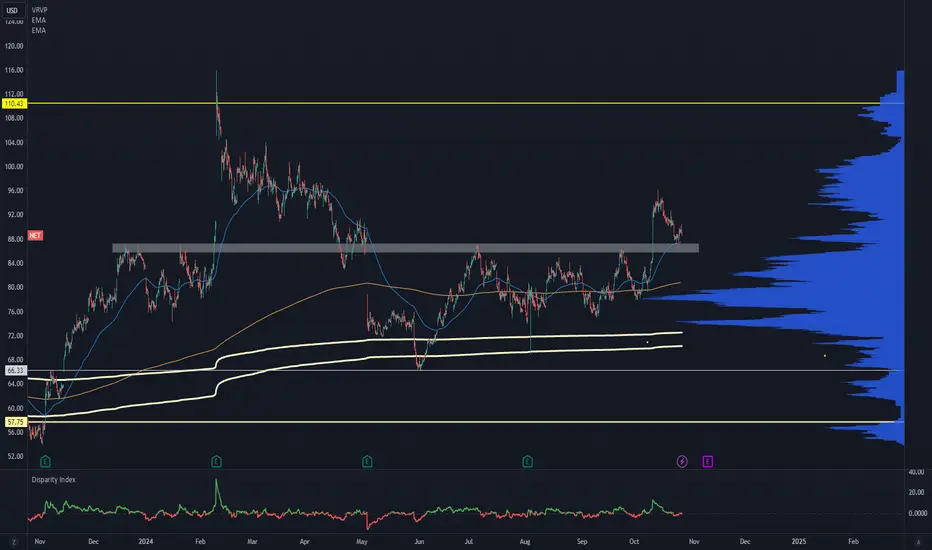Select the yellow 110.43 price label

14,103
